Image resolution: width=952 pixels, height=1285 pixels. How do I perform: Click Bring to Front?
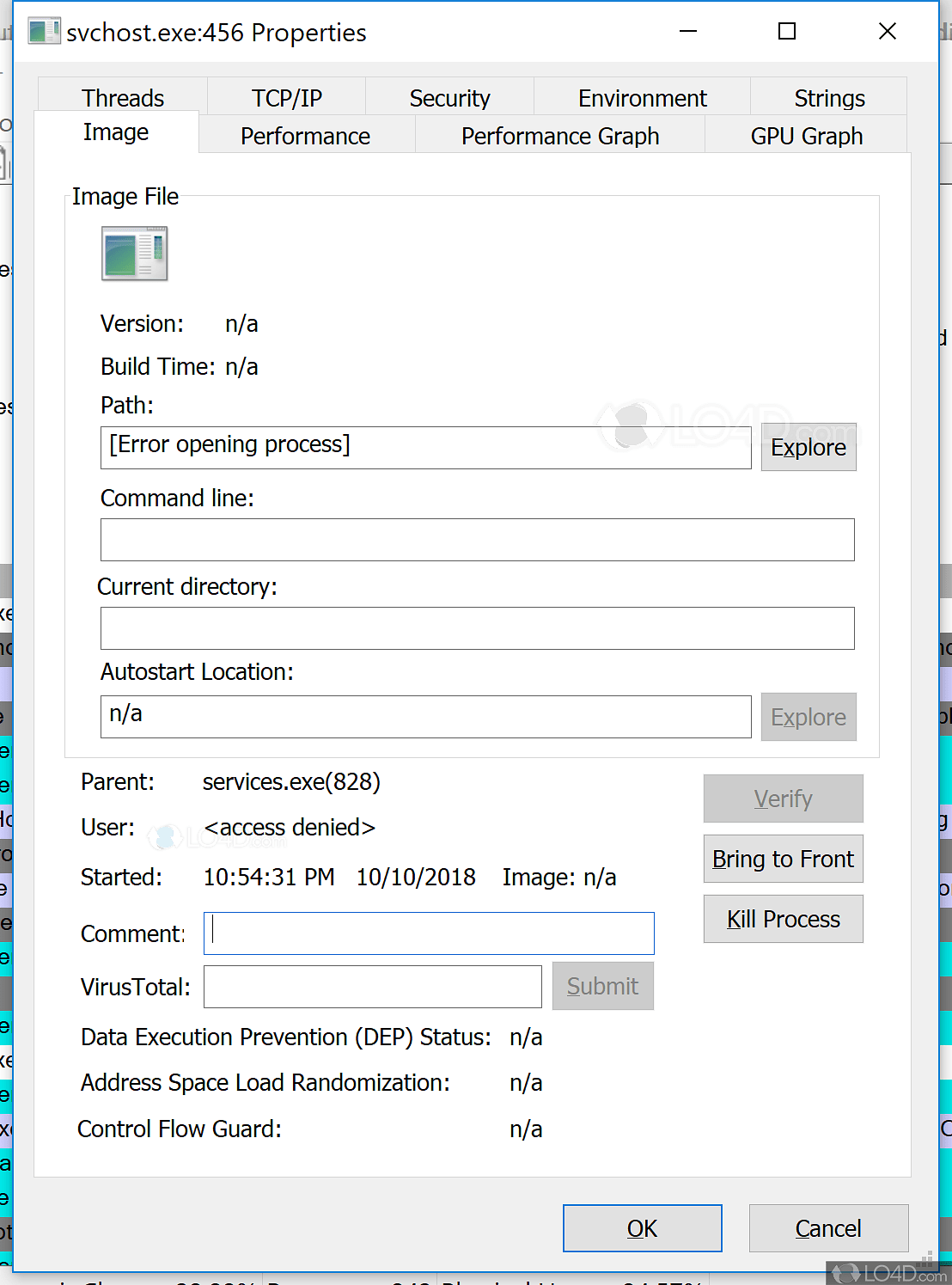(783, 859)
